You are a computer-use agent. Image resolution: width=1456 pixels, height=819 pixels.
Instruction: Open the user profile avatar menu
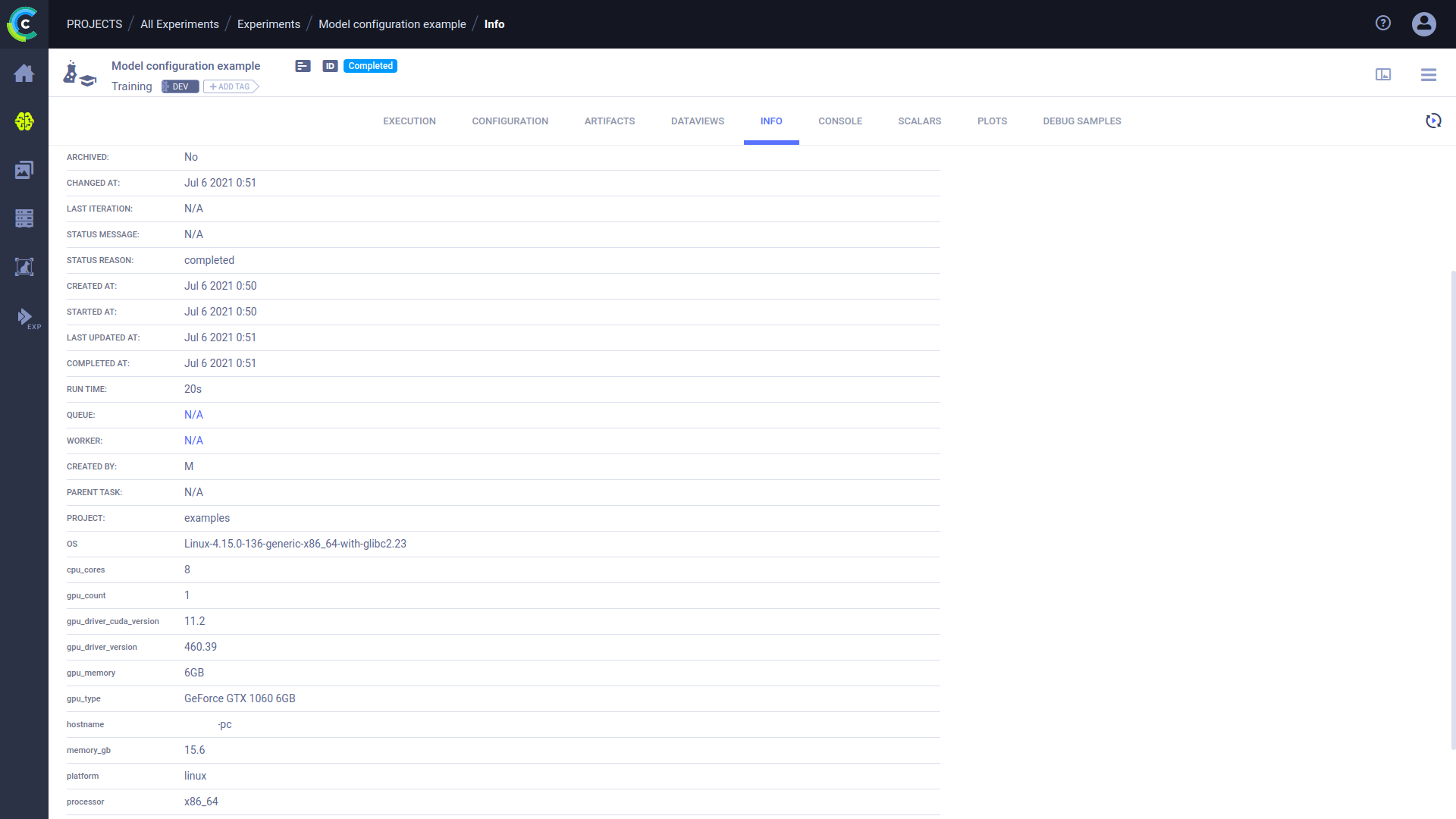tap(1423, 24)
